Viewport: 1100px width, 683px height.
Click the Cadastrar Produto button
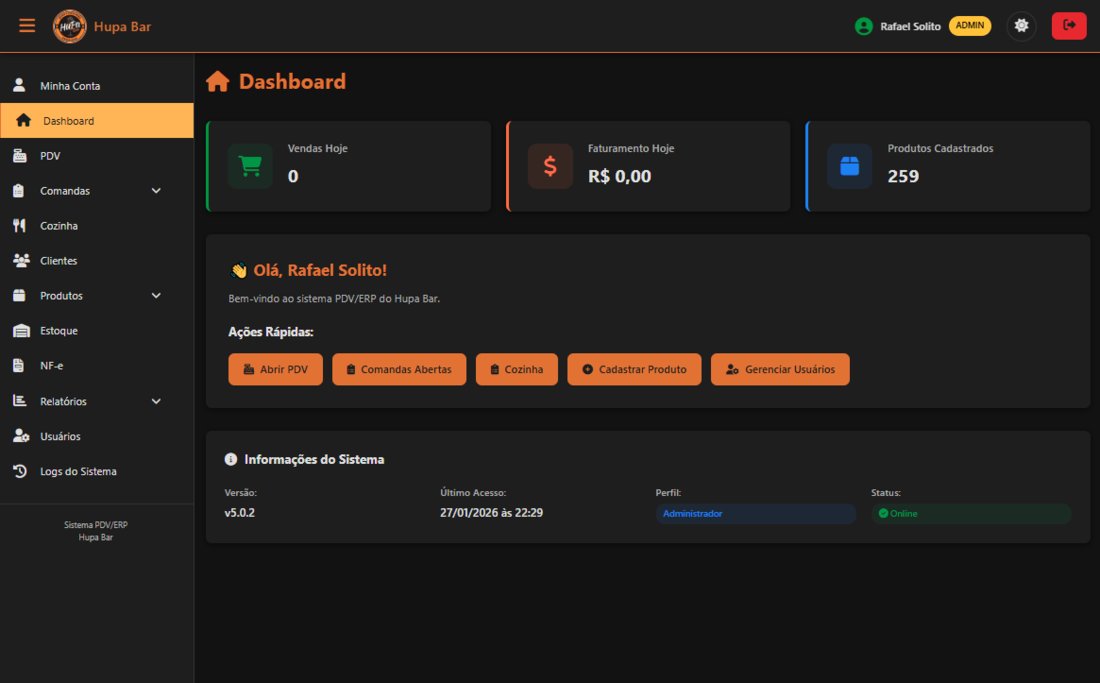tap(634, 370)
